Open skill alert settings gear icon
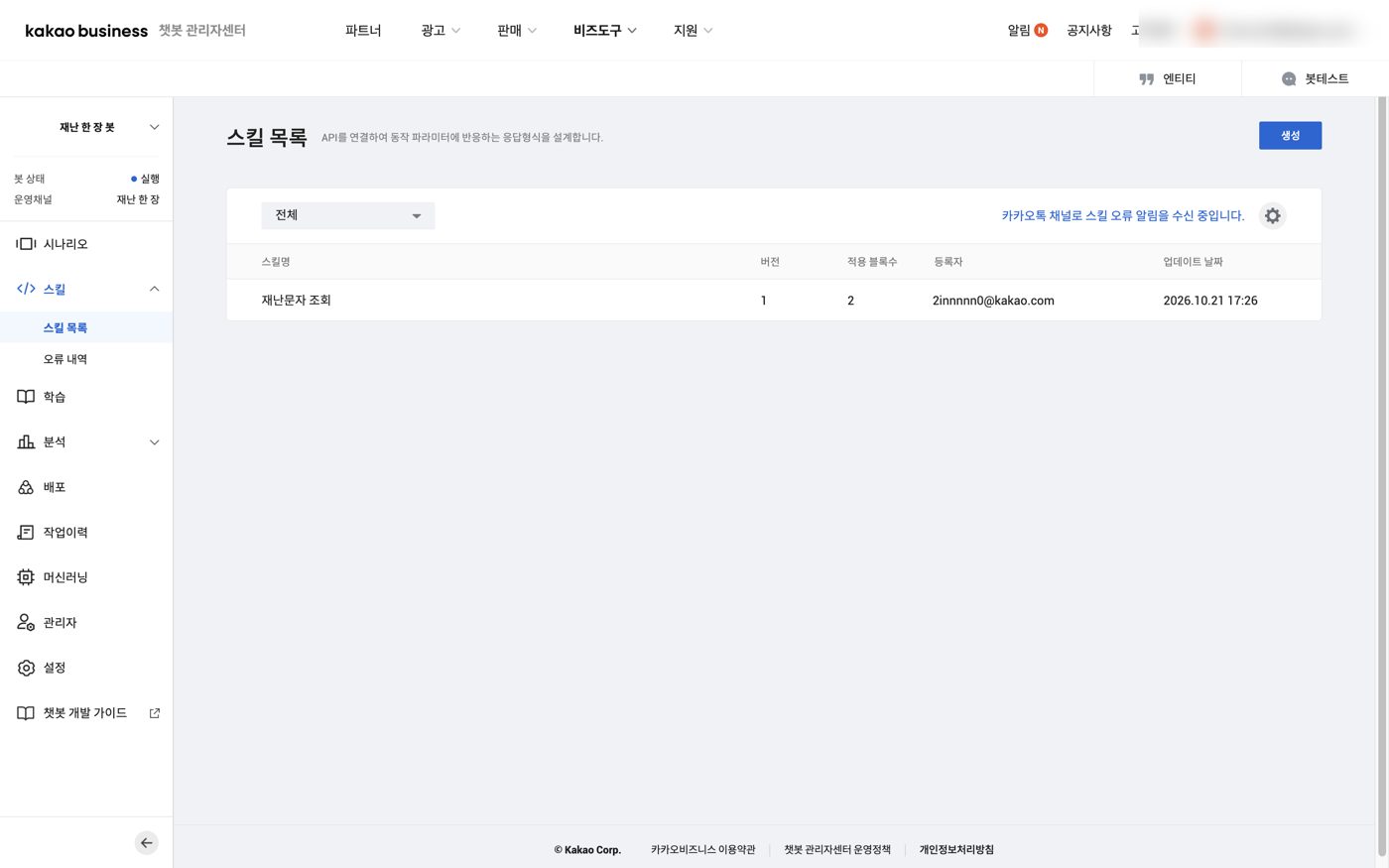The height and width of the screenshot is (868, 1389). pos(1273,216)
